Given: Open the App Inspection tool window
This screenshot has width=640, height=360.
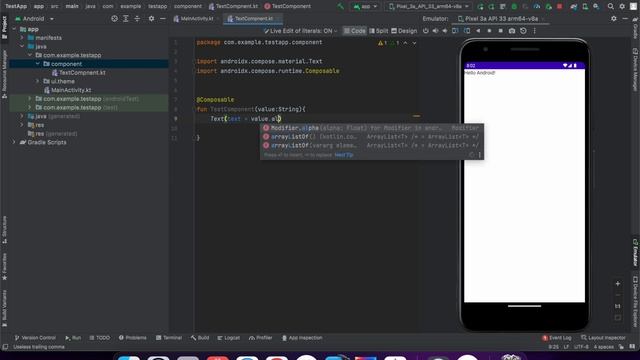Looking at the screenshot, I should point(302,338).
